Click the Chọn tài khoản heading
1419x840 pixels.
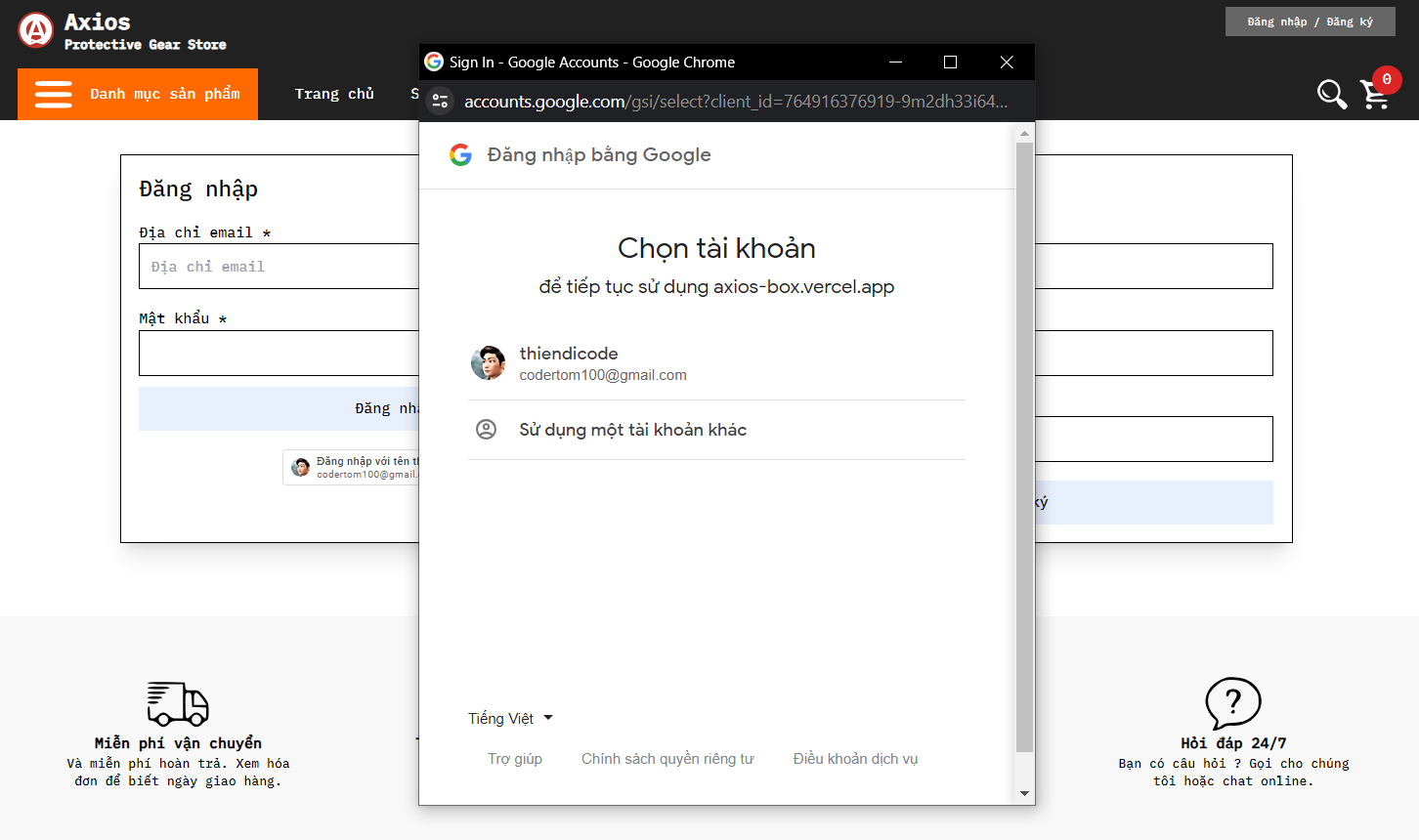pyautogui.click(x=716, y=248)
